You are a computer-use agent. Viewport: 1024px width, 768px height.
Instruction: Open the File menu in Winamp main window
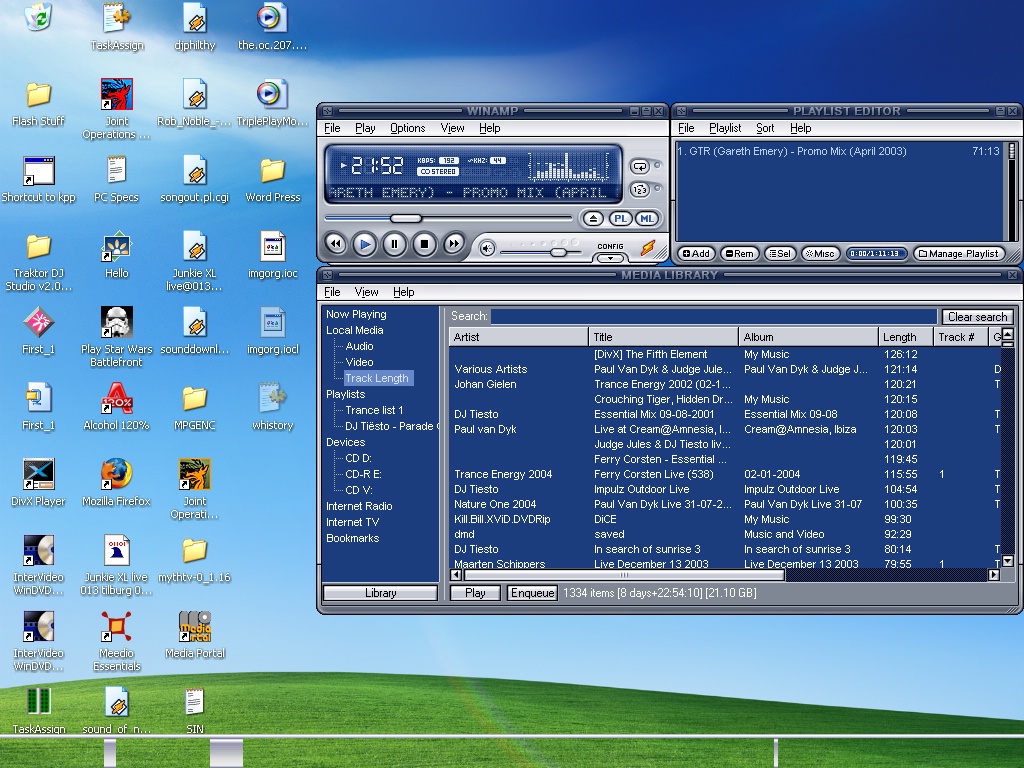click(x=332, y=128)
